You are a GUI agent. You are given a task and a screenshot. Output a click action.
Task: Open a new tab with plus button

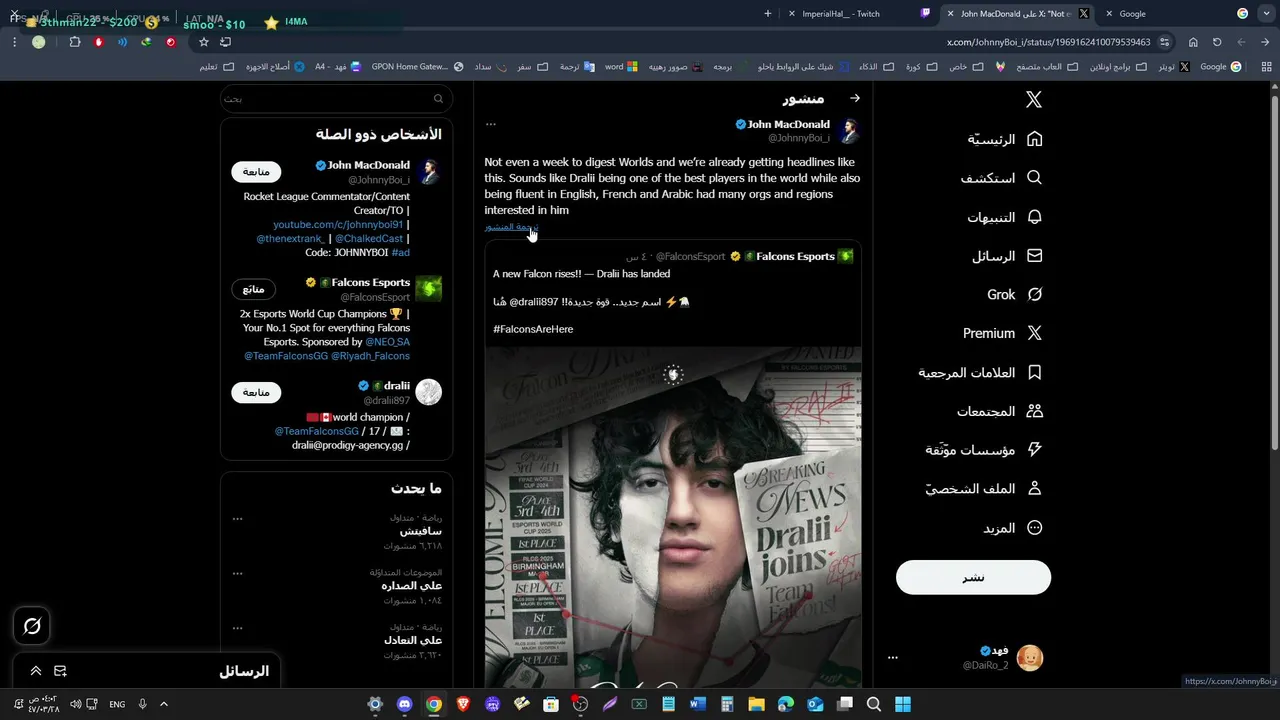coord(768,13)
